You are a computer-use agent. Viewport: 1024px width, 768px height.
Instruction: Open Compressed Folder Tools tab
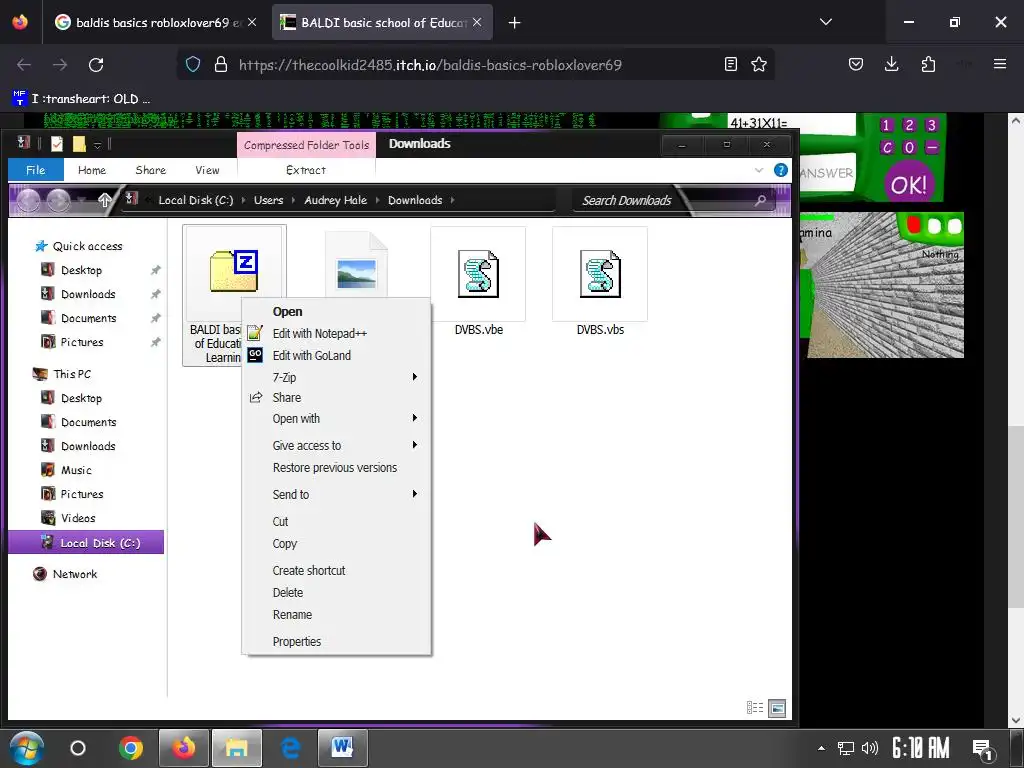306,145
